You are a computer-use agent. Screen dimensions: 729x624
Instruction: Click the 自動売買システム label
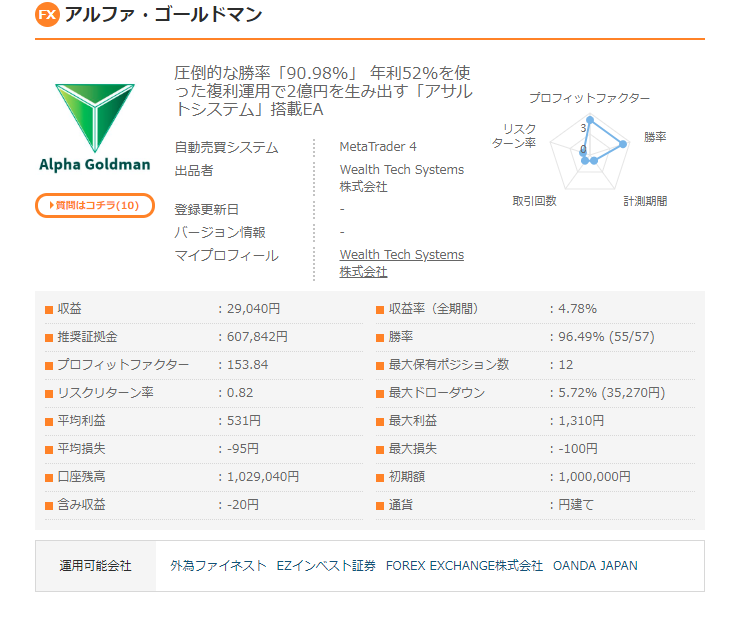(x=226, y=147)
